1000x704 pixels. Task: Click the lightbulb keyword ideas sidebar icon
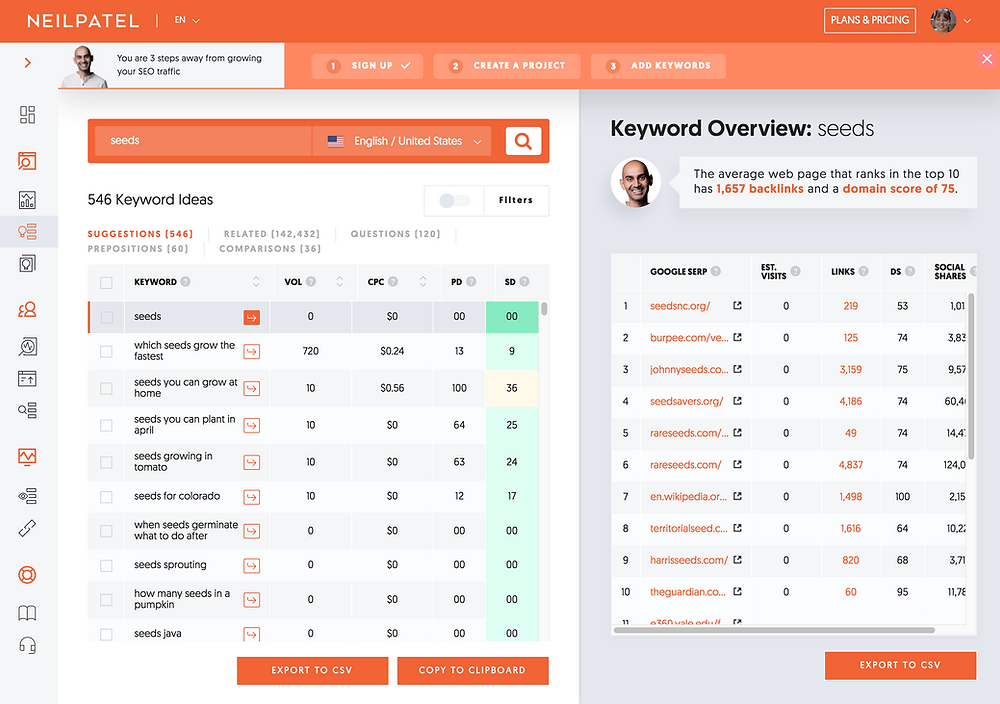pyautogui.click(x=28, y=231)
